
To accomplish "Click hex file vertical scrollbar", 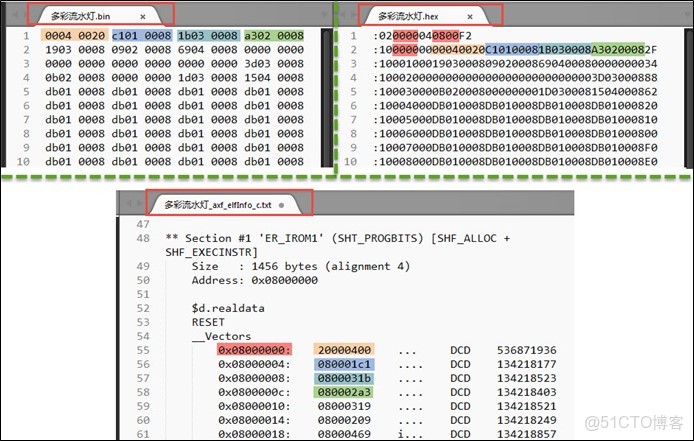I will (687, 98).
